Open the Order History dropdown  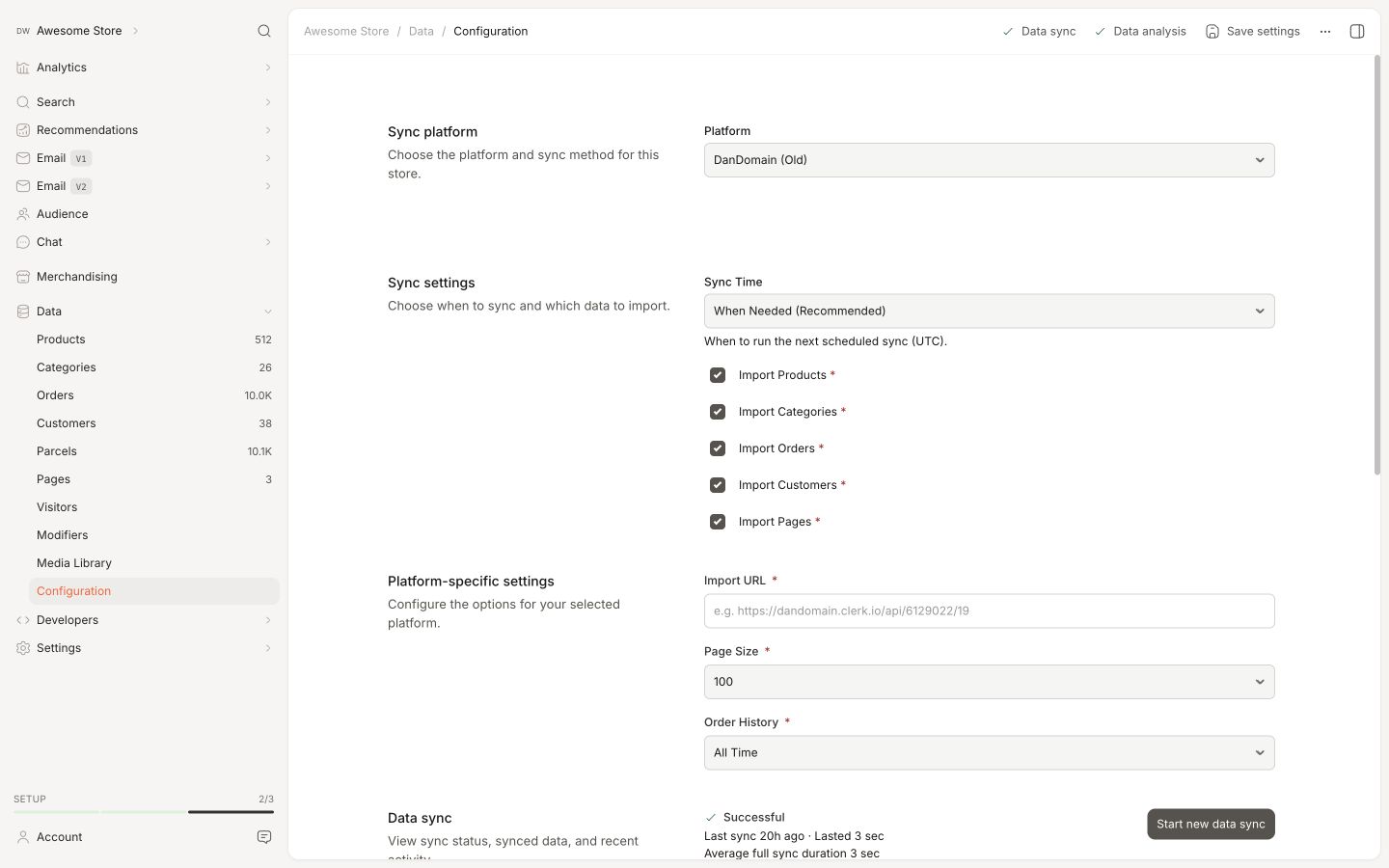point(989,753)
